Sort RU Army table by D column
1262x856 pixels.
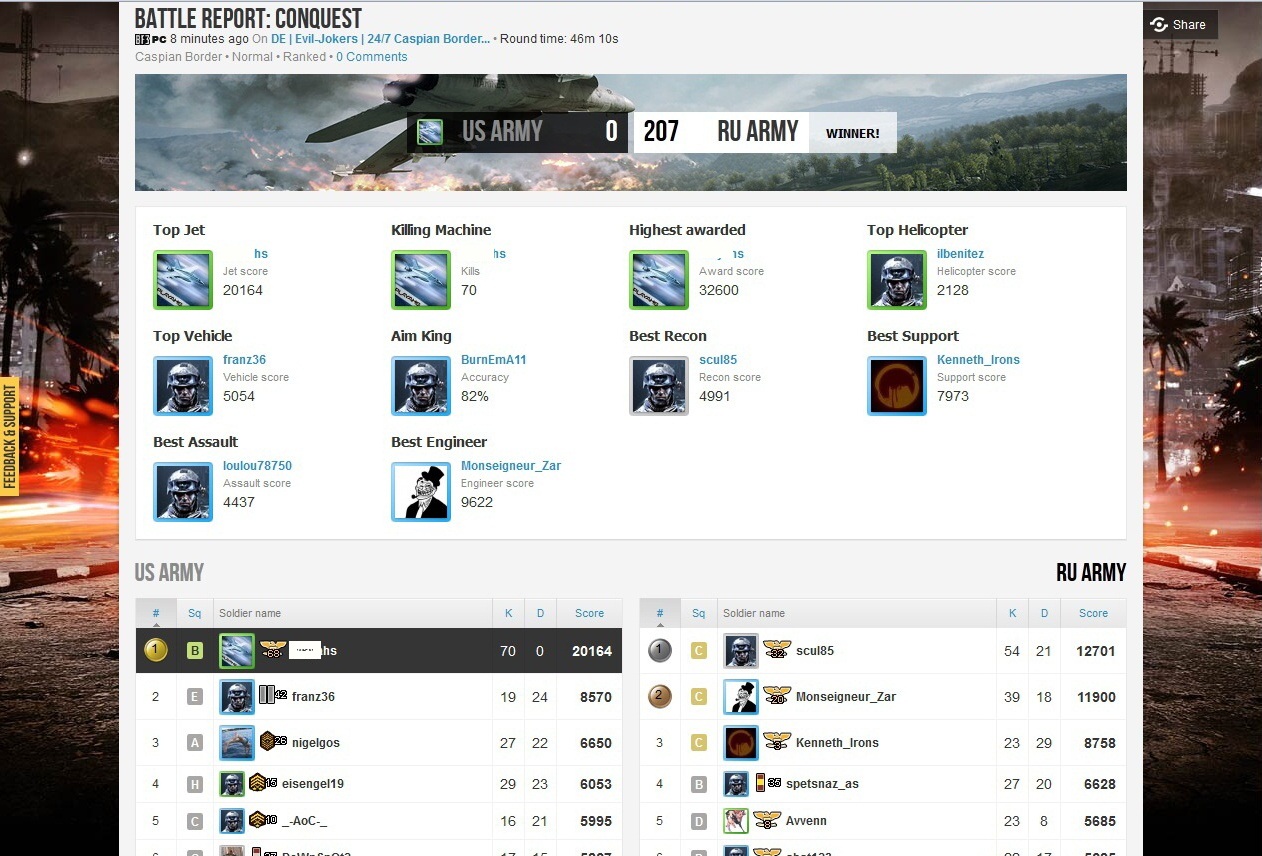pos(1044,613)
